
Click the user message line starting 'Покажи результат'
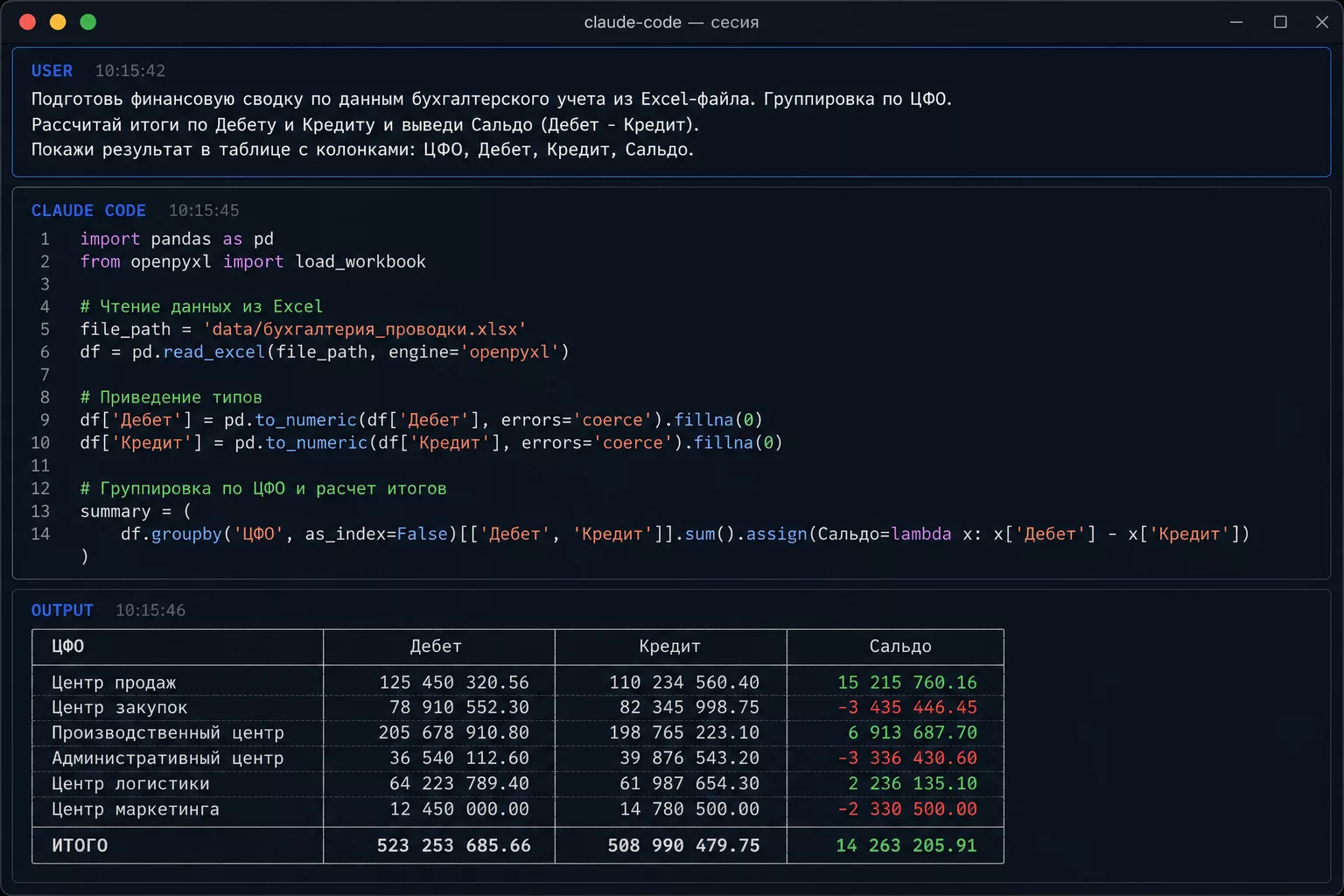point(363,150)
